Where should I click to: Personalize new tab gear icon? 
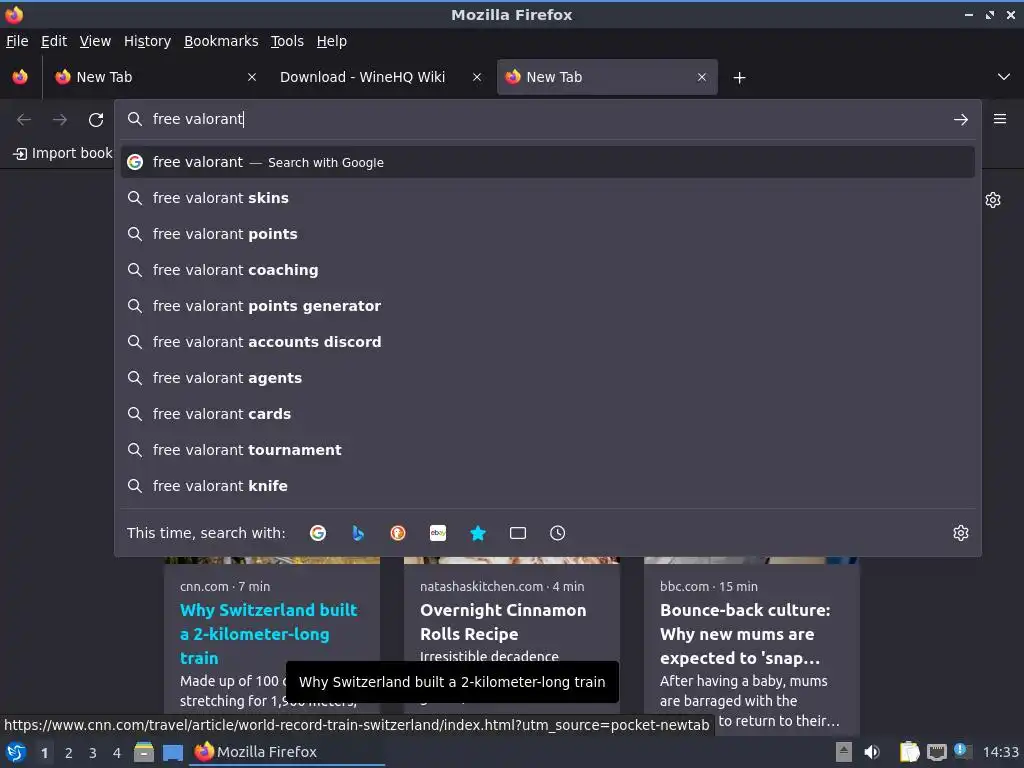point(993,200)
